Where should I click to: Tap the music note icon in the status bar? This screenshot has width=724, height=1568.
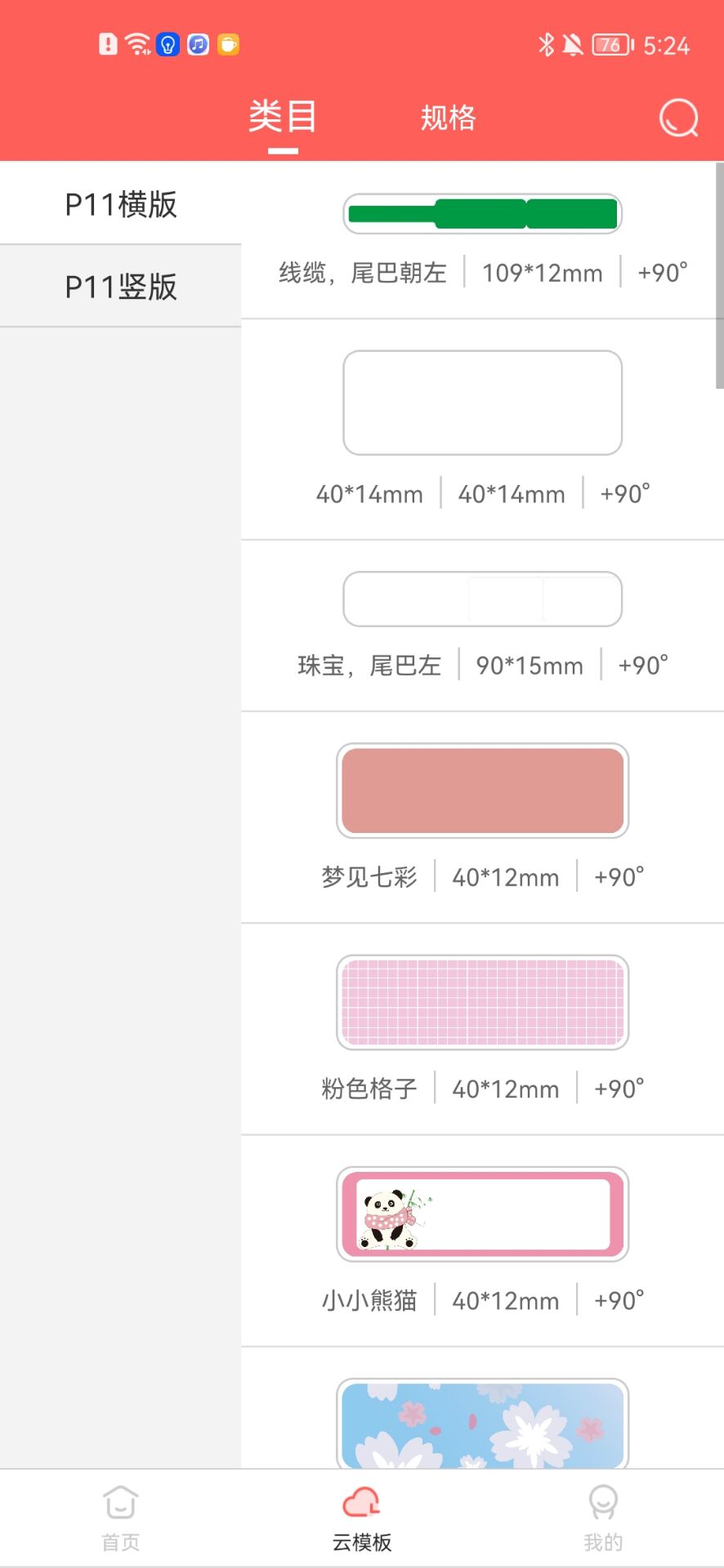coord(196,44)
